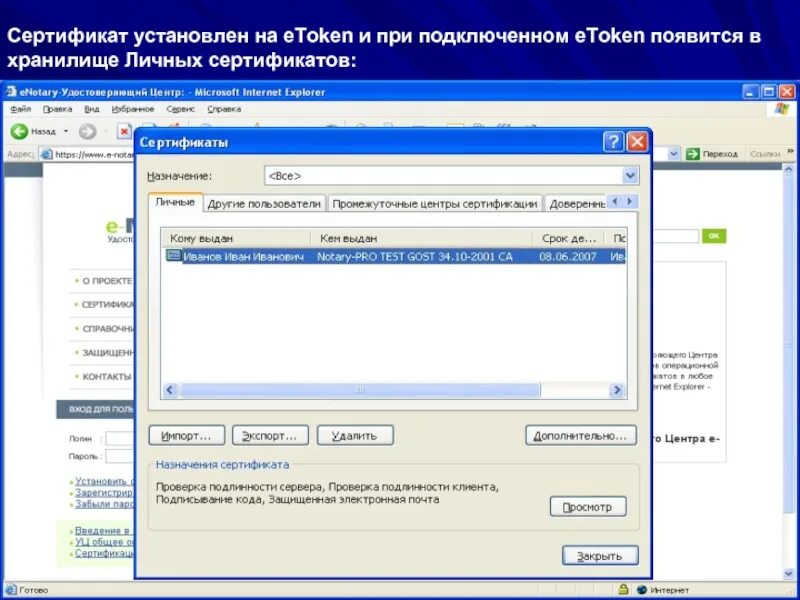Click the 08.06.2007 expiry date cell
Screen dimensions: 800x600
[567, 257]
